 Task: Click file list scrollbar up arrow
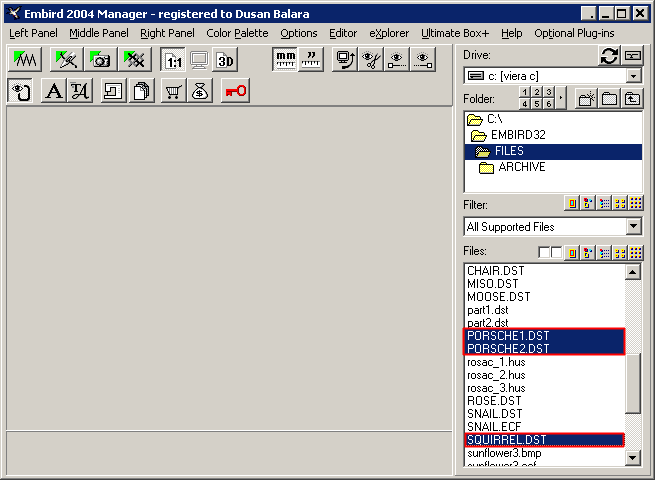pyautogui.click(x=633, y=272)
